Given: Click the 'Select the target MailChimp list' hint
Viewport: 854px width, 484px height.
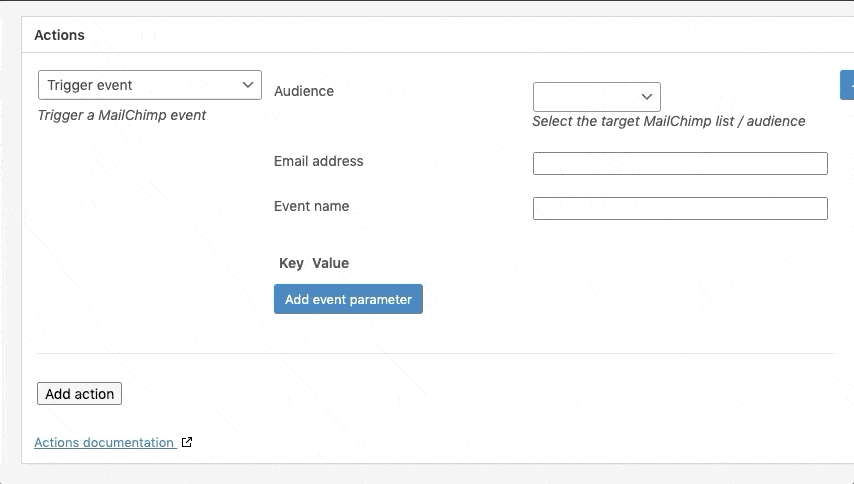Looking at the screenshot, I should [x=668, y=121].
